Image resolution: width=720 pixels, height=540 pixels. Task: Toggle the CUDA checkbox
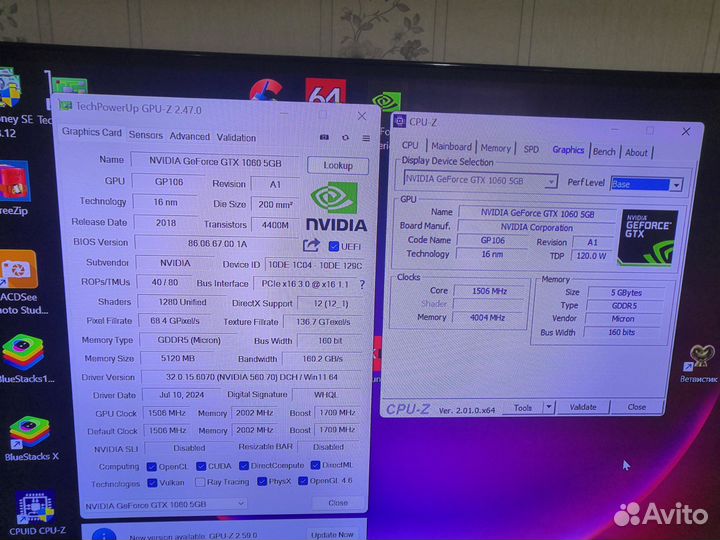[x=200, y=466]
